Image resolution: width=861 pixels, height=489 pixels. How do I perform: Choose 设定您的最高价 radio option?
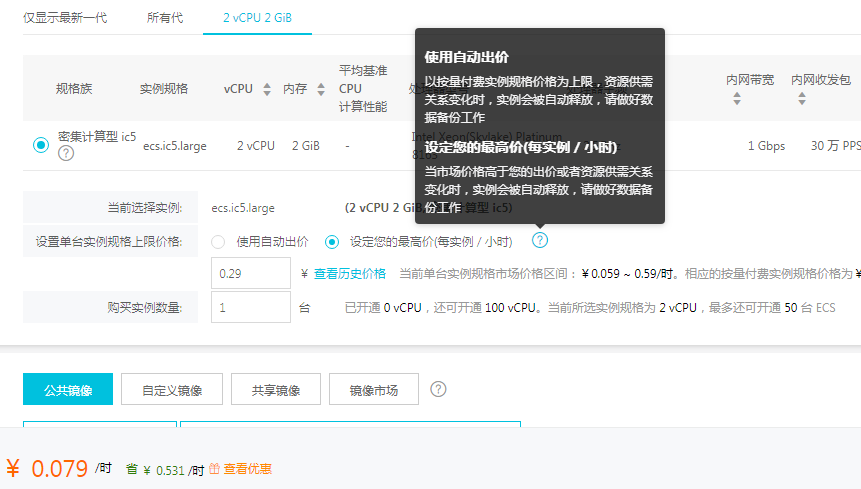[x=332, y=242]
